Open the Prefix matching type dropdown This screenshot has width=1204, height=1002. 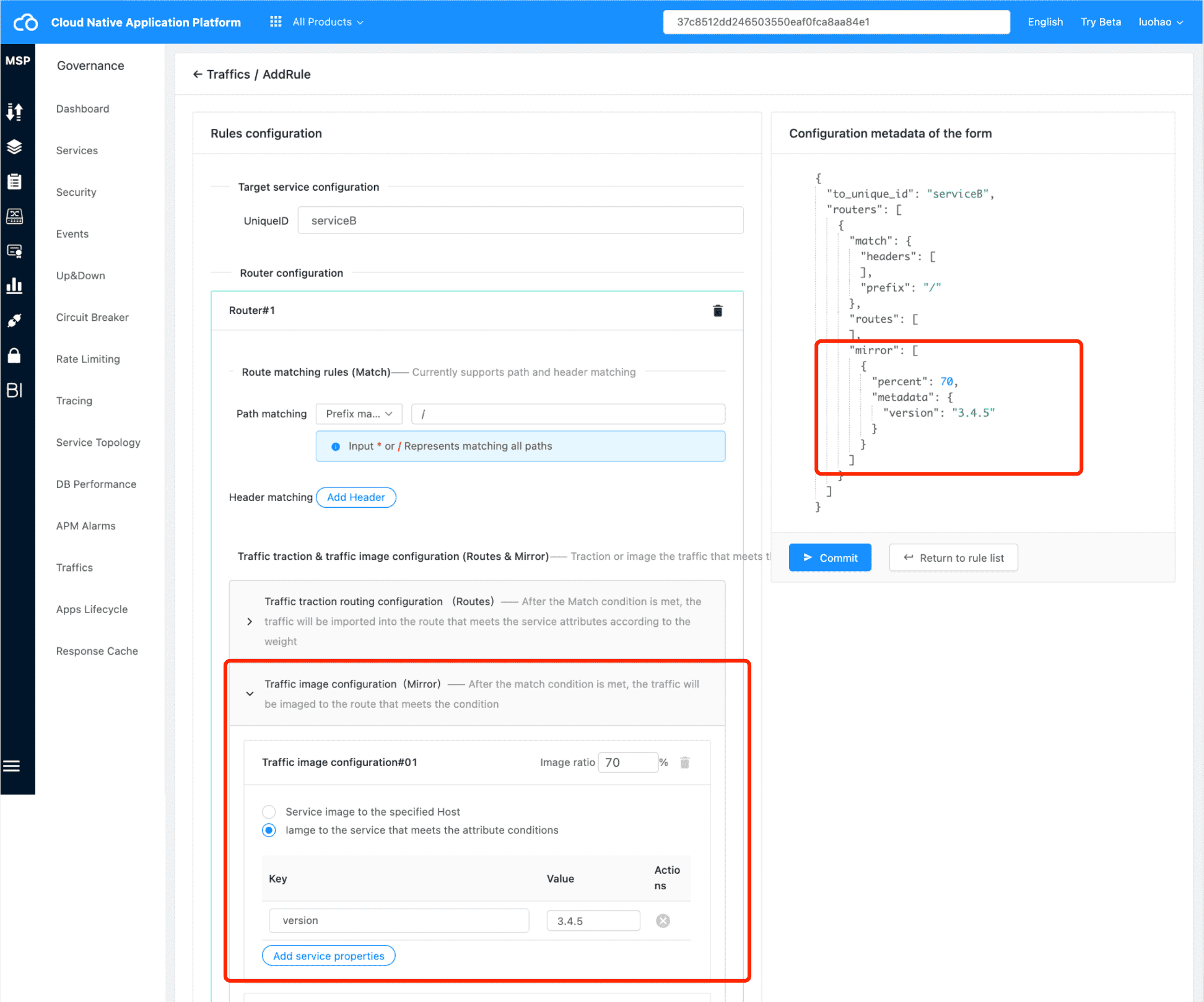click(359, 414)
